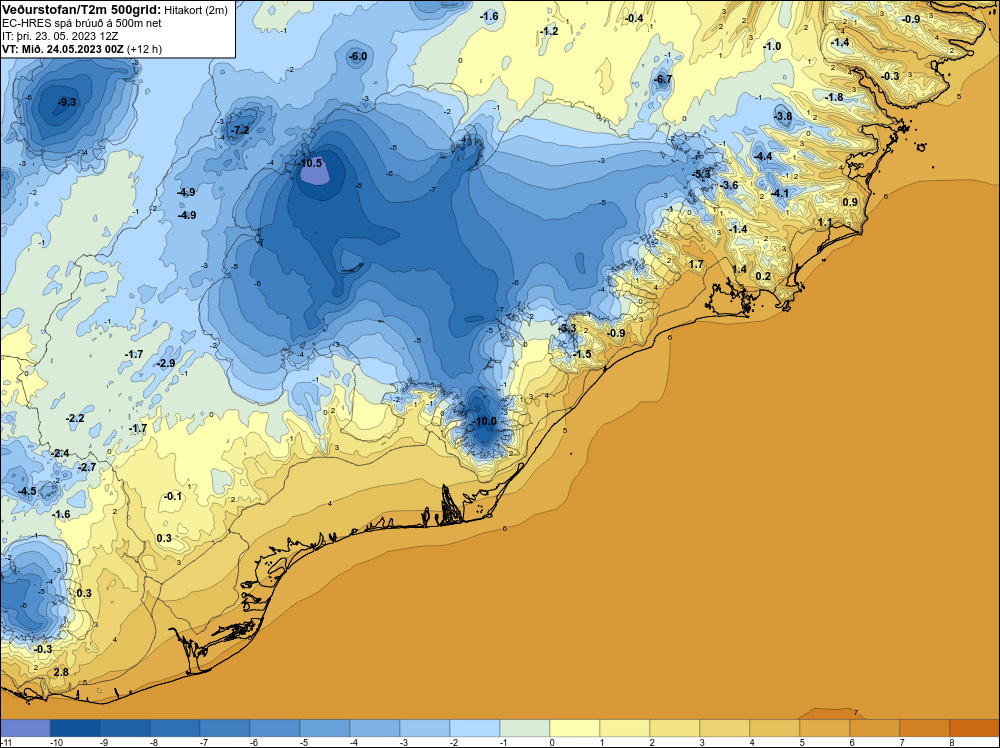Select the 0.9 temperature reading
Viewport: 1000px width, 748px height.
pyautogui.click(x=850, y=202)
